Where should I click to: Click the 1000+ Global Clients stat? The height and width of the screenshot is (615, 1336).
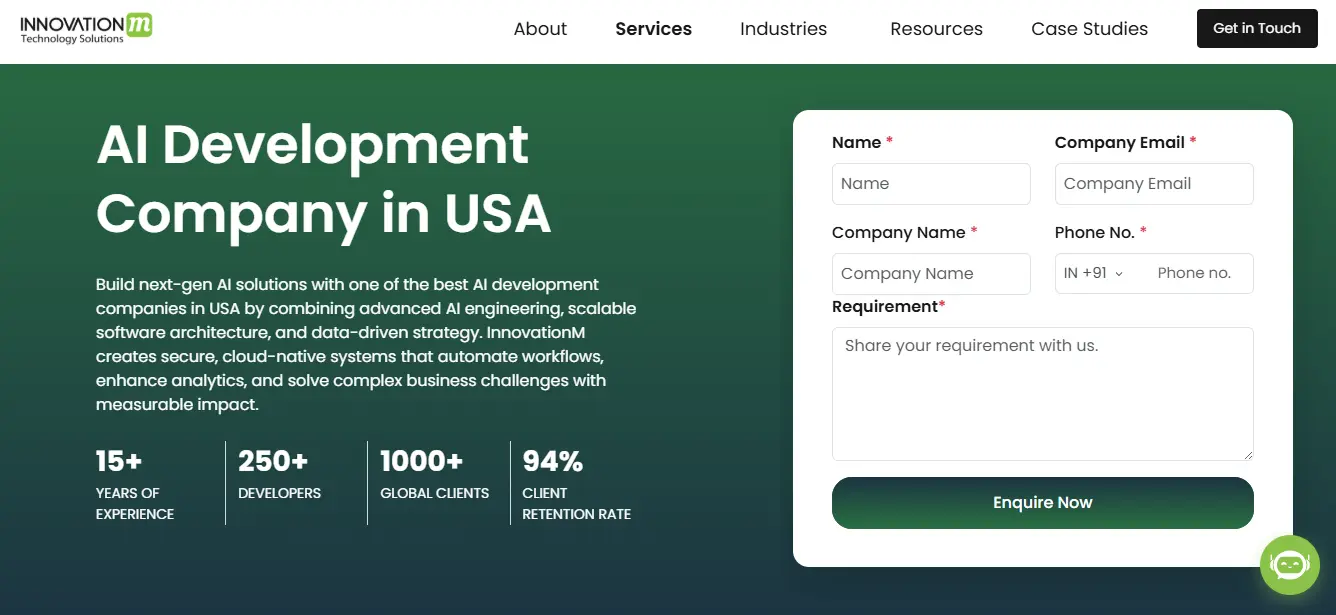tap(435, 474)
